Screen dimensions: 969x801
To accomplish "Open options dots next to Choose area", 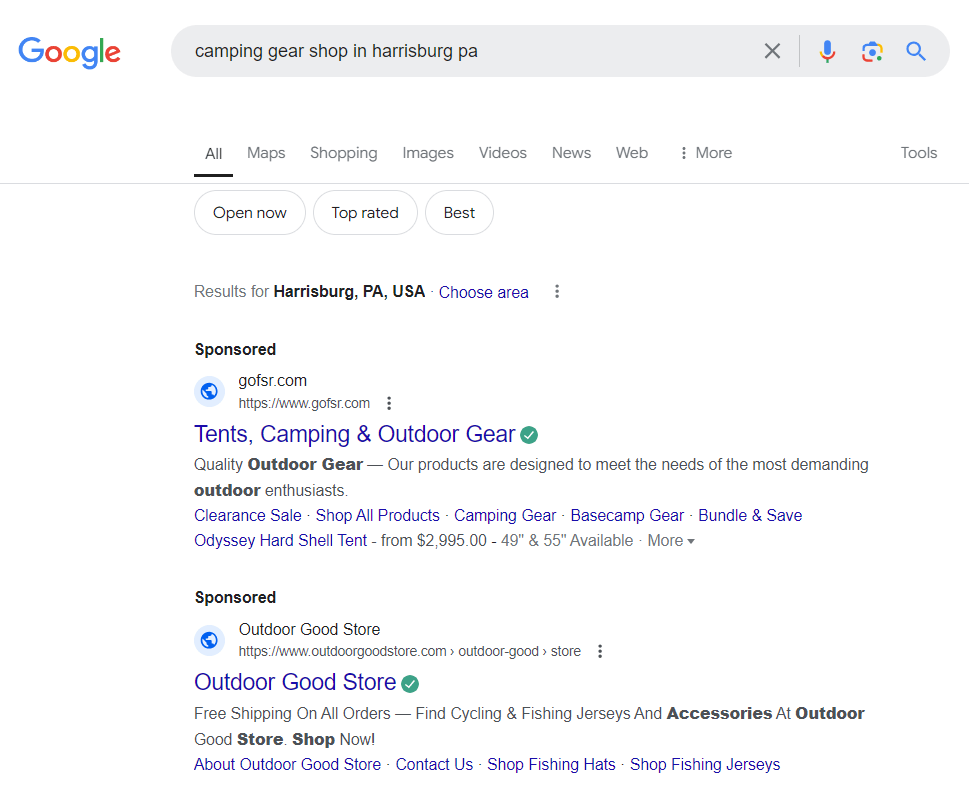I will (557, 291).
